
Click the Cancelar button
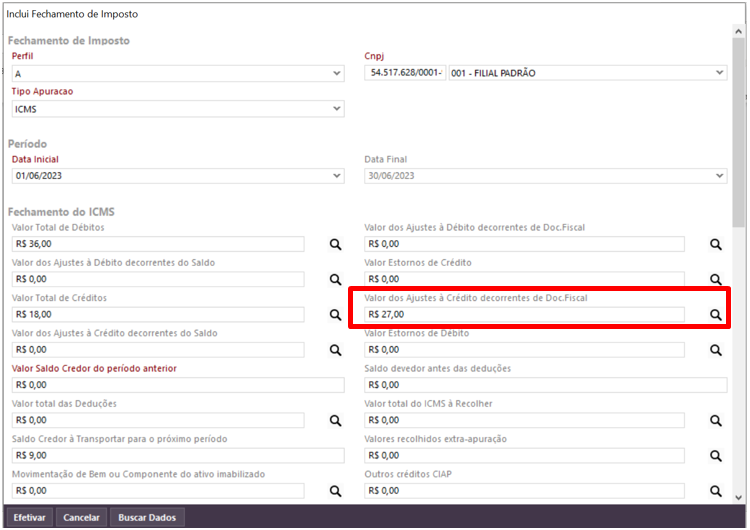tap(81, 518)
